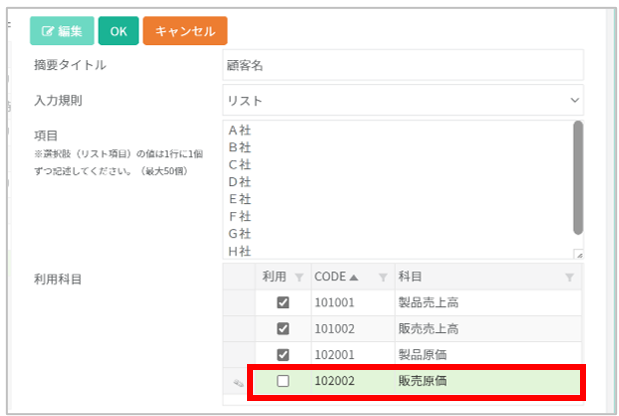Click the filter icon in 科目 column header

point(569,277)
